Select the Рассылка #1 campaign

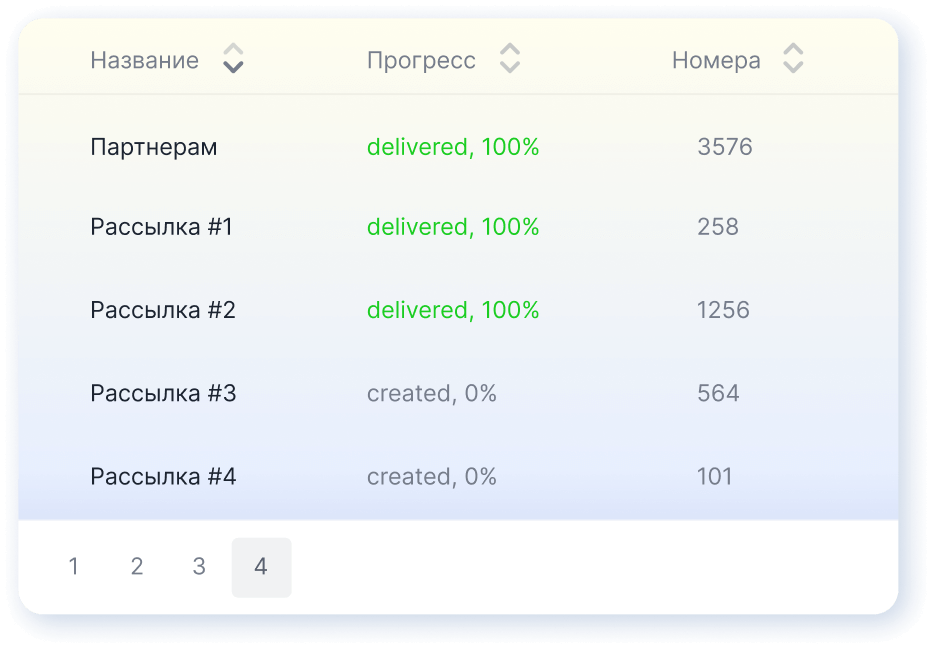(x=161, y=227)
